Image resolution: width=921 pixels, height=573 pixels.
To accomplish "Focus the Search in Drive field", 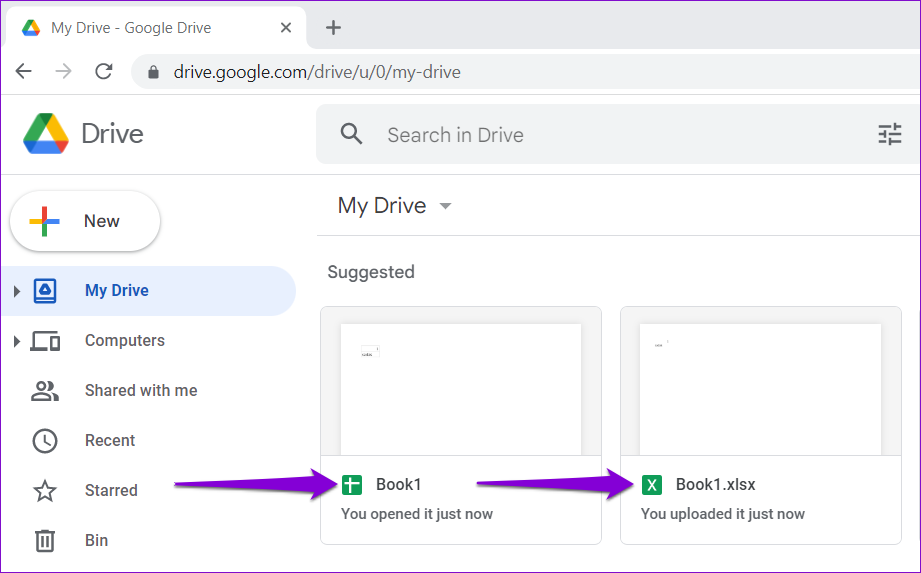I will [x=618, y=134].
